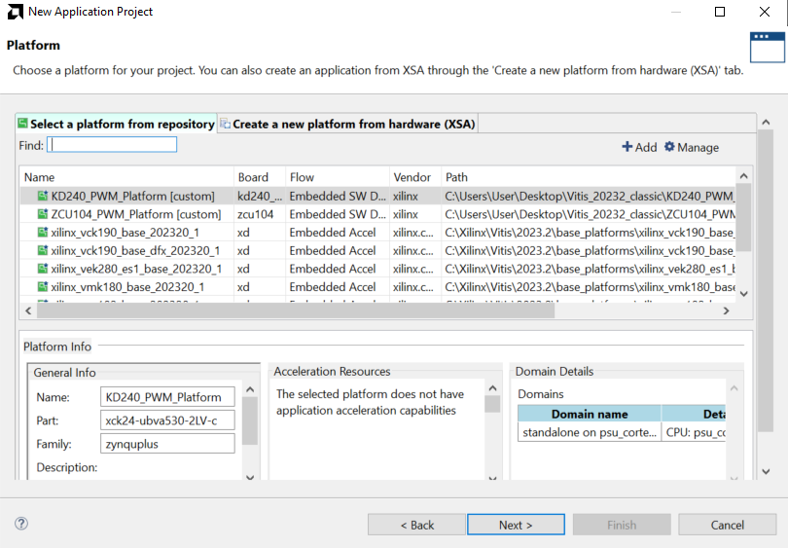Click the Domain name column header
Viewport: 788px width, 548px height.
(x=589, y=414)
